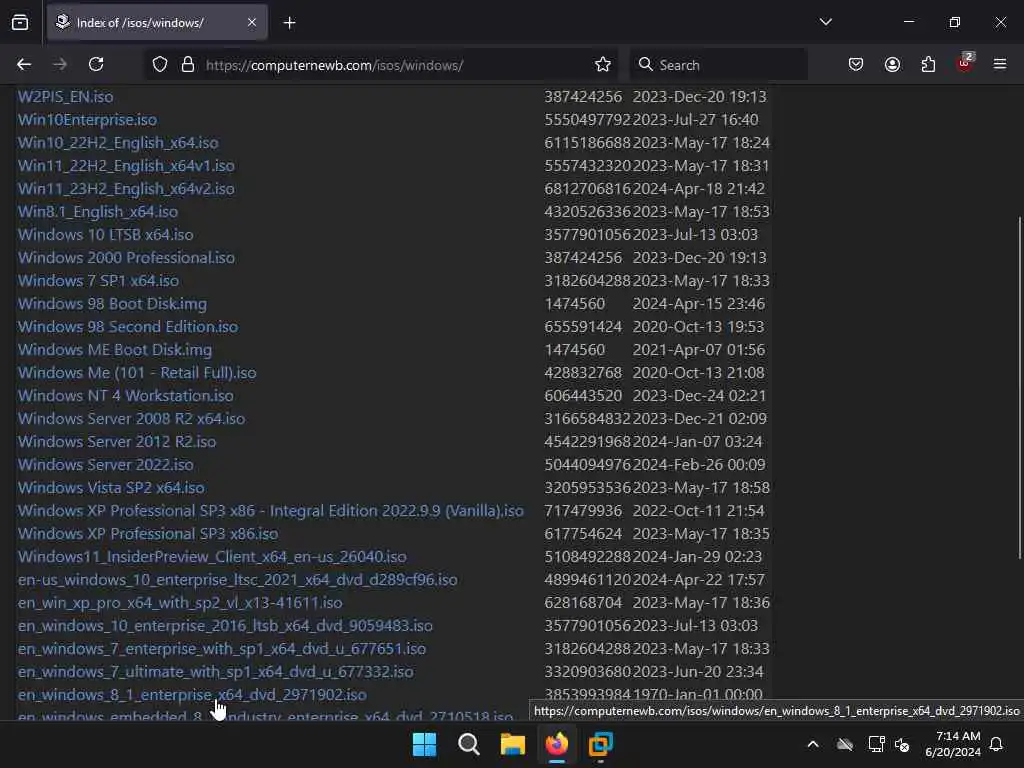Open Windows Vista SP2 x64.iso link

click(111, 487)
